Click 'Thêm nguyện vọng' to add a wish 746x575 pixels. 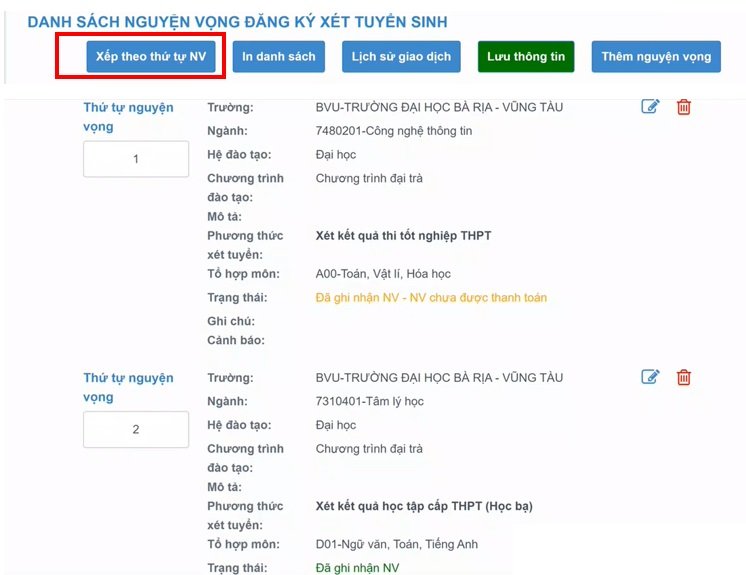[x=656, y=56]
